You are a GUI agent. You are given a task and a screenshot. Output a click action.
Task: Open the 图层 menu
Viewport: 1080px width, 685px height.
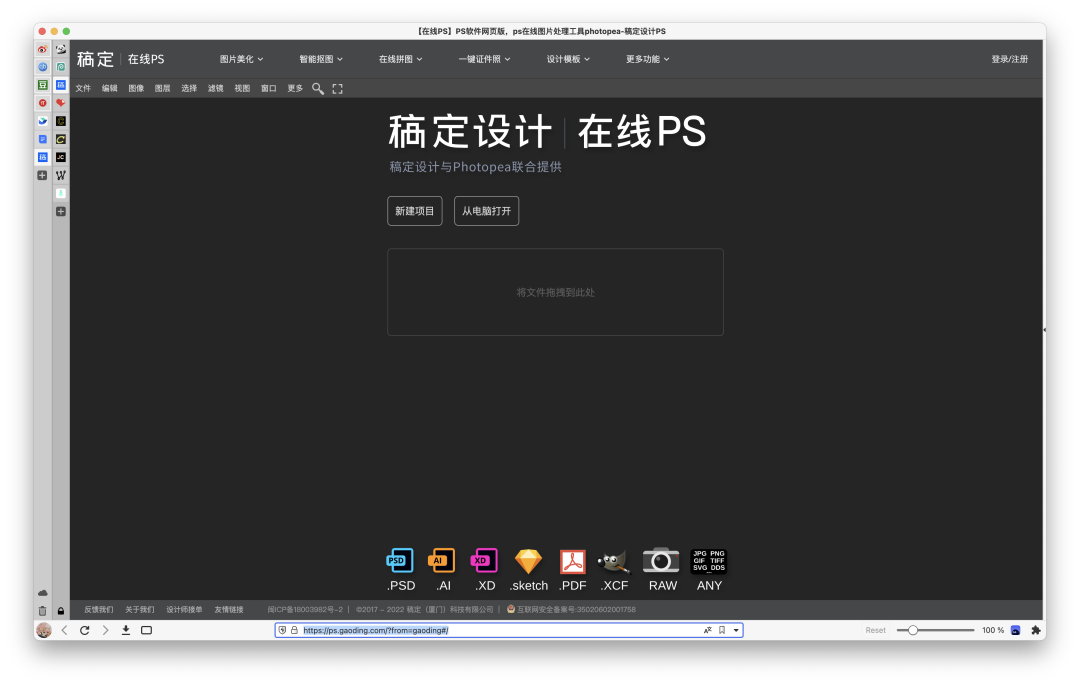163,88
